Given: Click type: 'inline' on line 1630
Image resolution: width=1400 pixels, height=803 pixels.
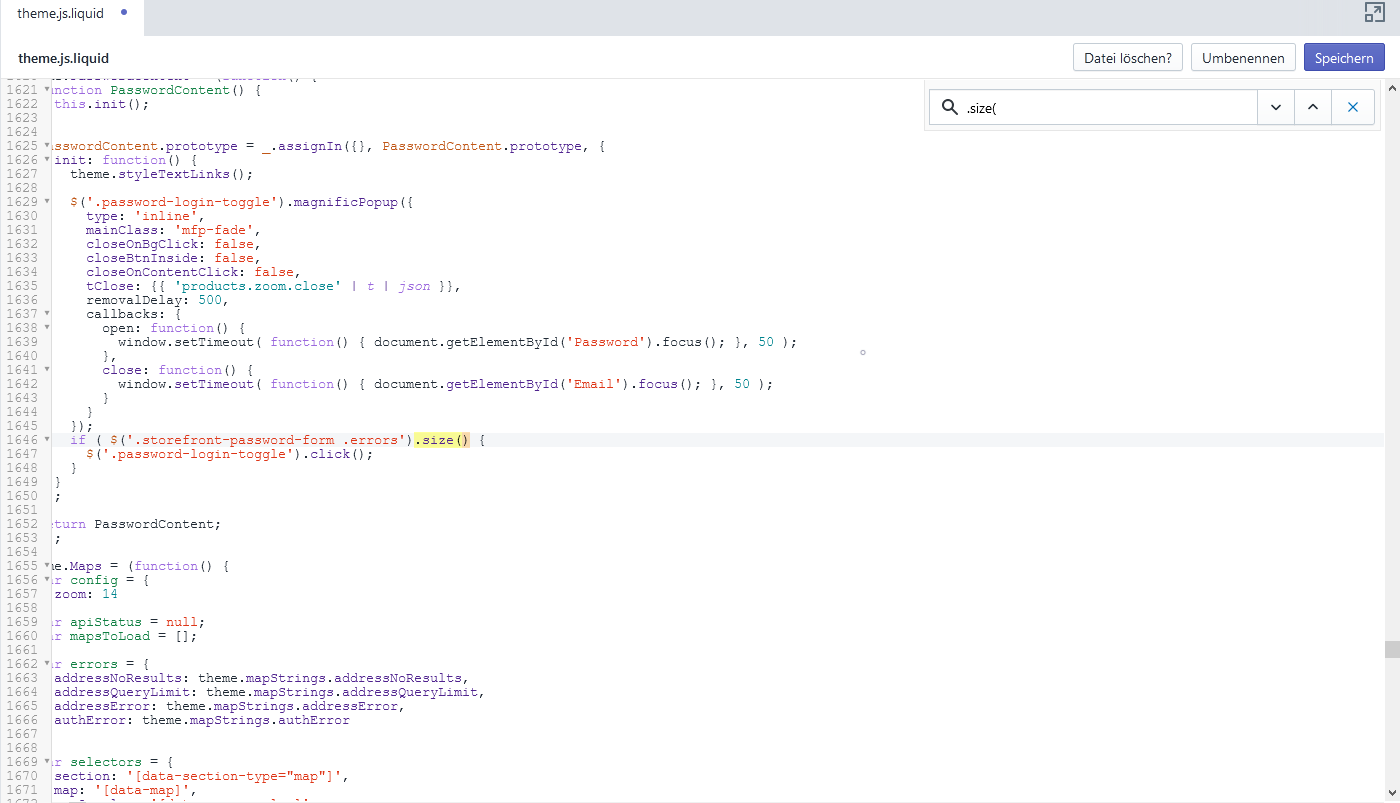Looking at the screenshot, I should [x=146, y=216].
